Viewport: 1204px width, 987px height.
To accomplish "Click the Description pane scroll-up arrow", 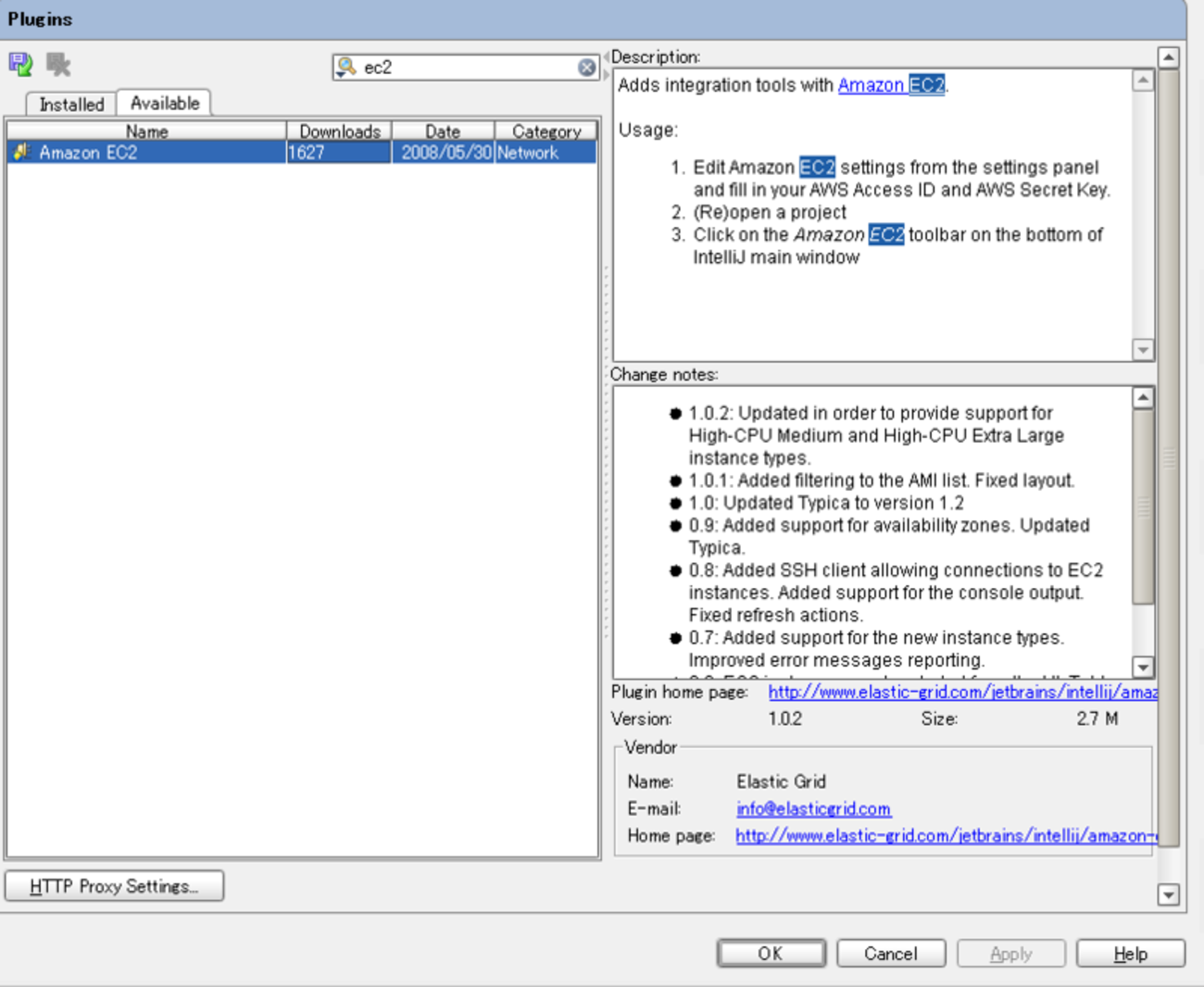I will pos(1144,81).
